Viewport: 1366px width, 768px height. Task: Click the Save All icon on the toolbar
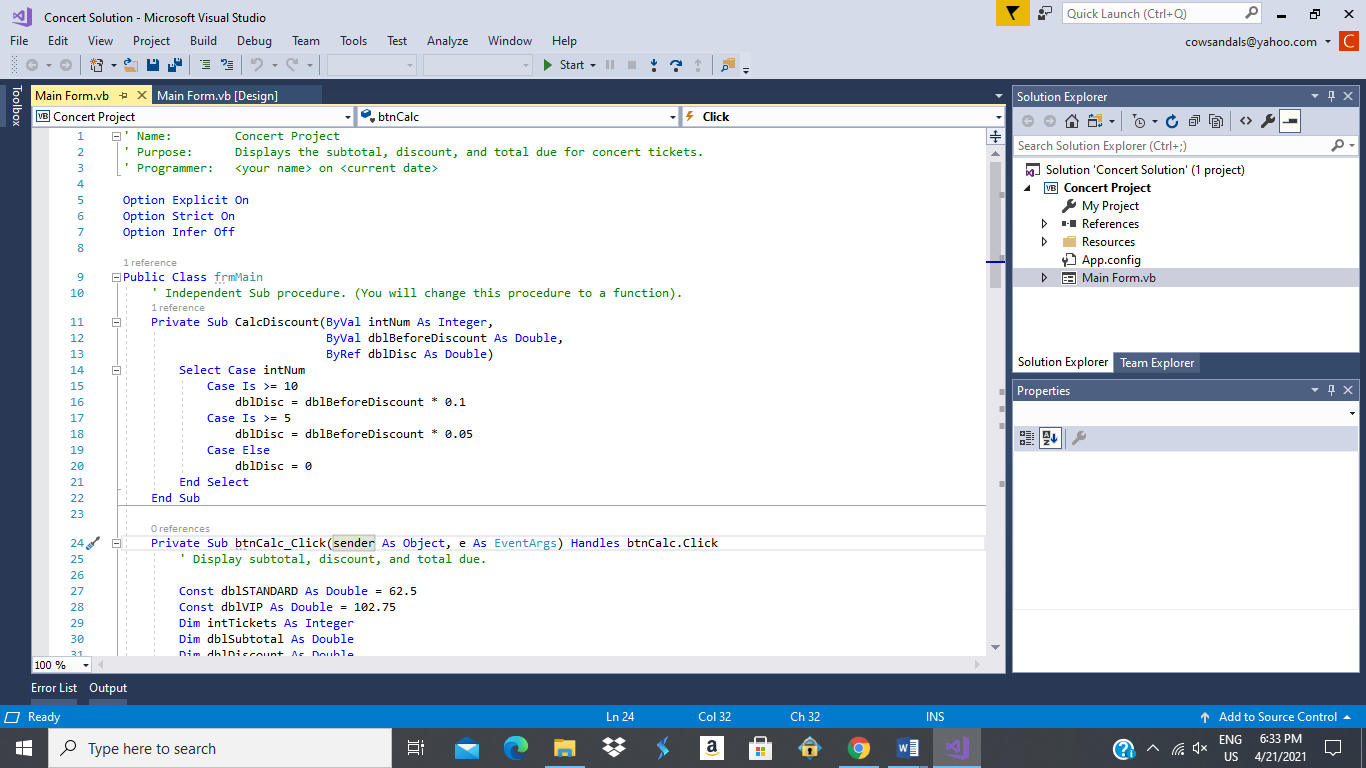click(174, 65)
